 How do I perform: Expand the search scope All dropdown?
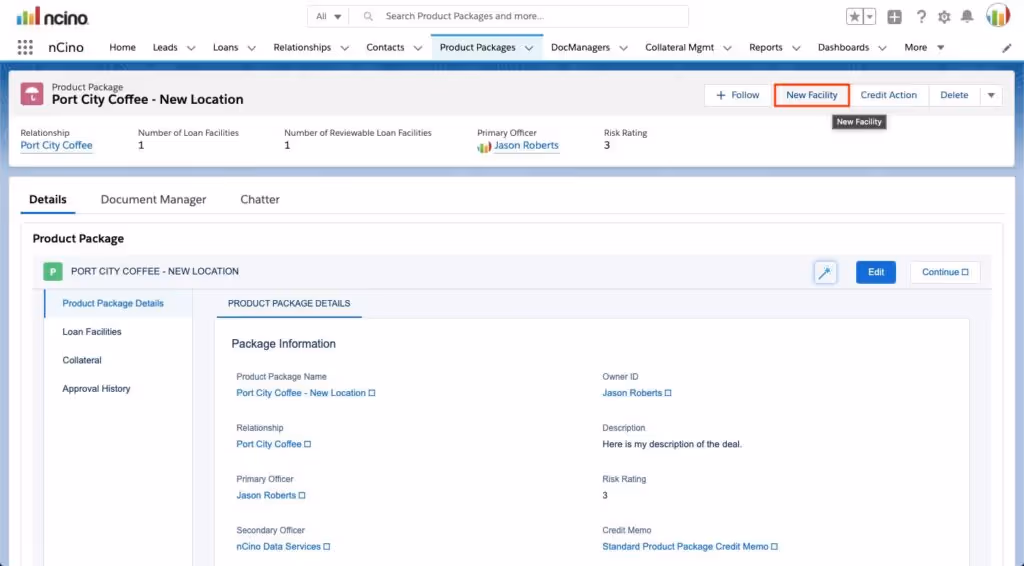pyautogui.click(x=328, y=16)
